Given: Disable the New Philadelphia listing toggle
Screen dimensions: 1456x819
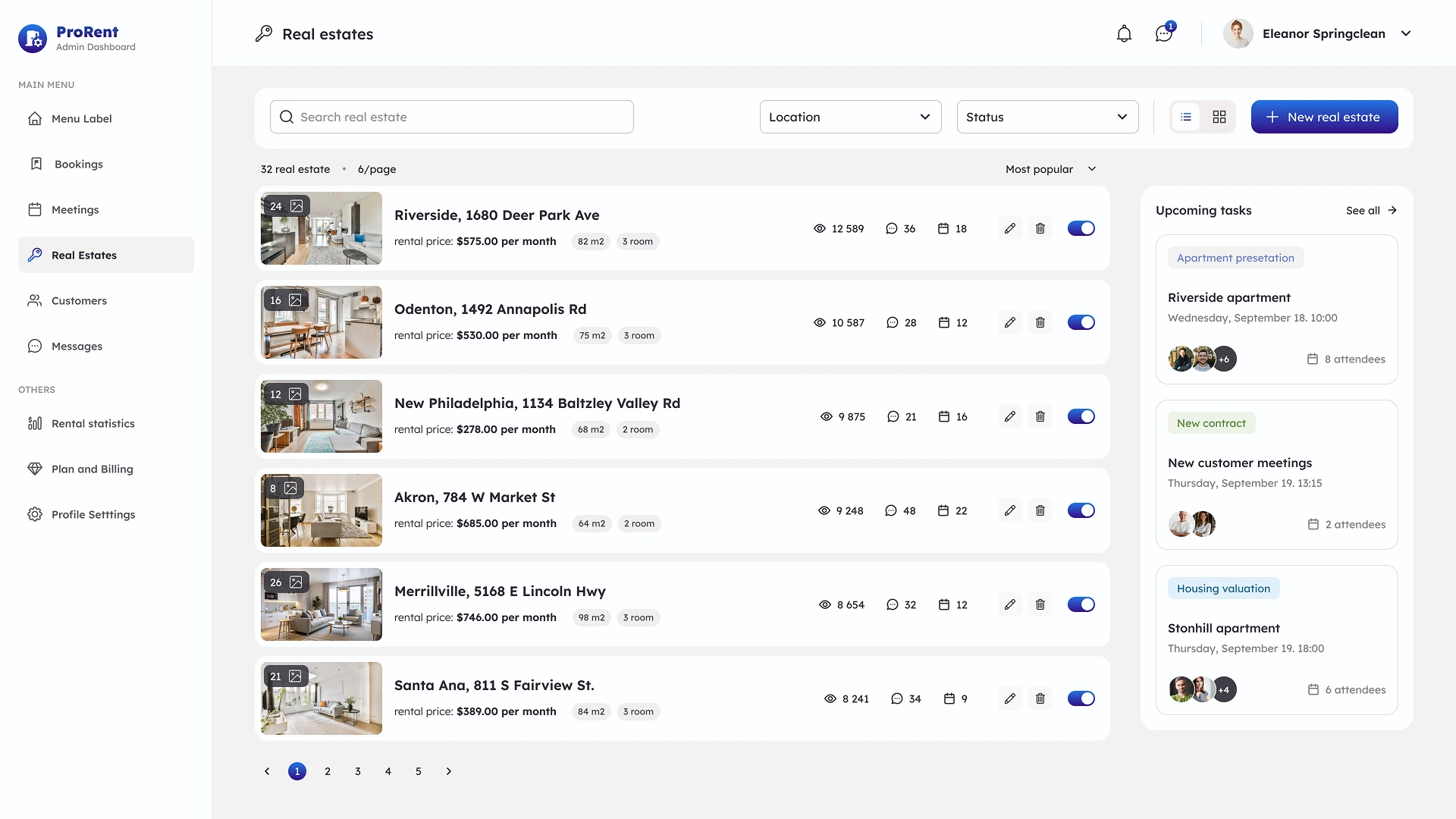Looking at the screenshot, I should click(1081, 416).
